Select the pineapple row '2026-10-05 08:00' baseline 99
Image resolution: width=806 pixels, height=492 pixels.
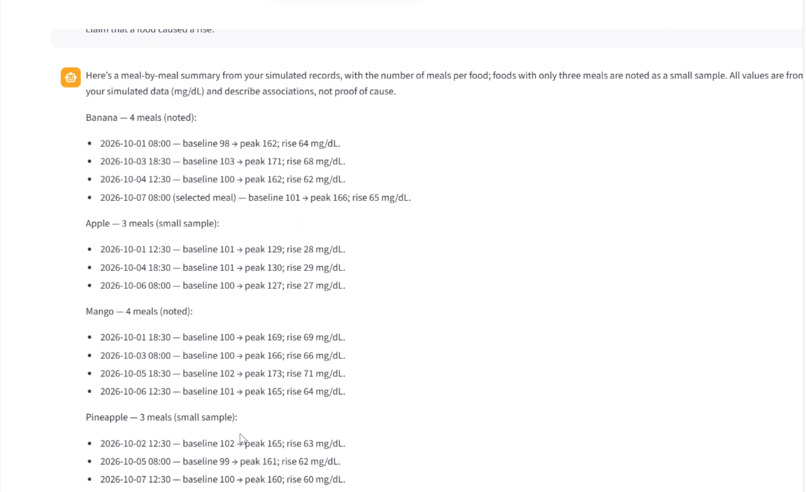[220, 461]
